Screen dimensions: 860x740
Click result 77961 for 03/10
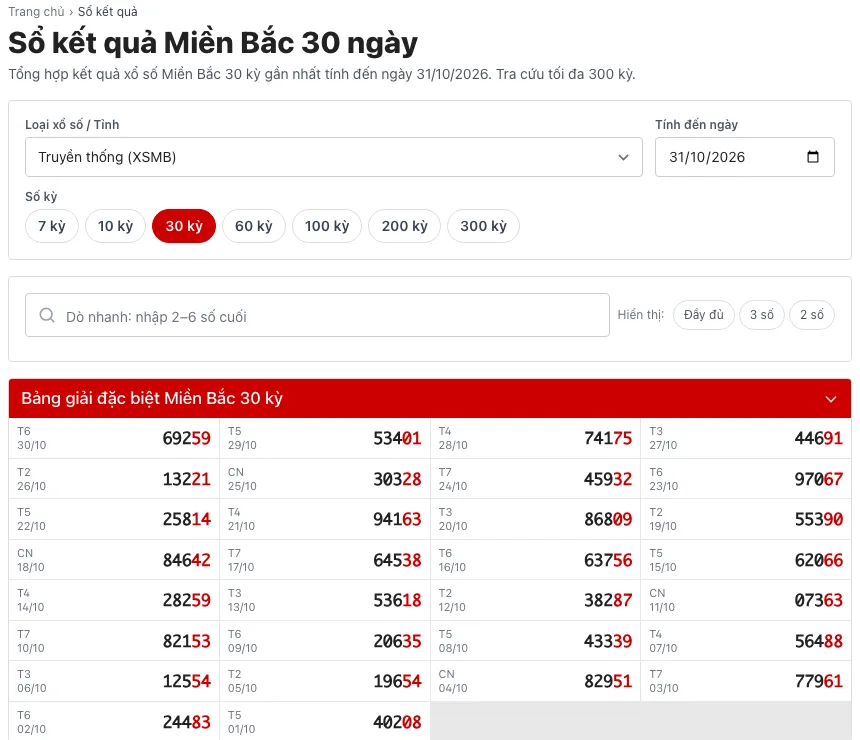pyautogui.click(x=818, y=681)
